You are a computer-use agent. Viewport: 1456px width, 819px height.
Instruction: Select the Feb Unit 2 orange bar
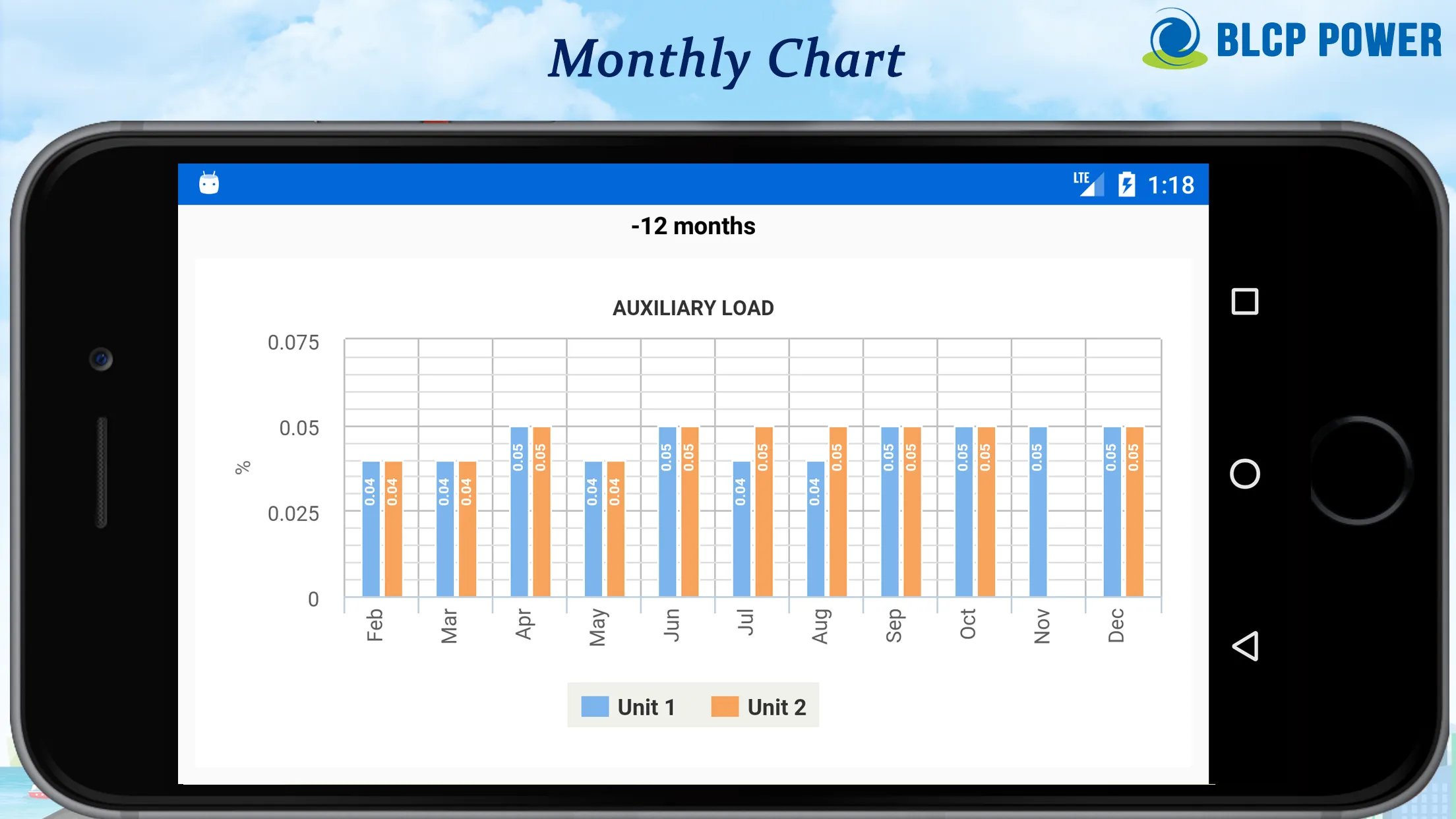(x=393, y=529)
